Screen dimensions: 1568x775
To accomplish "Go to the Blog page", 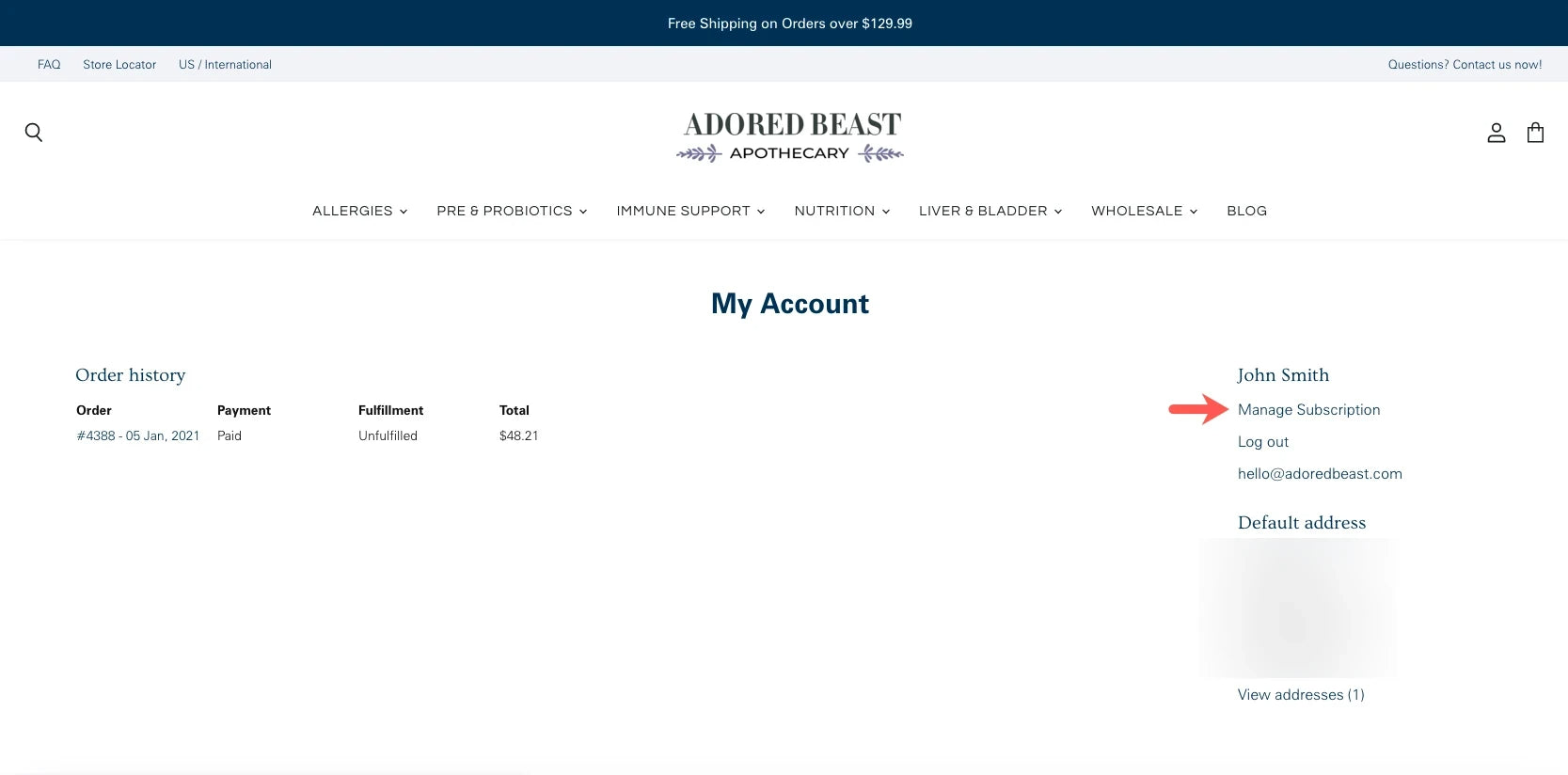I will [x=1246, y=211].
